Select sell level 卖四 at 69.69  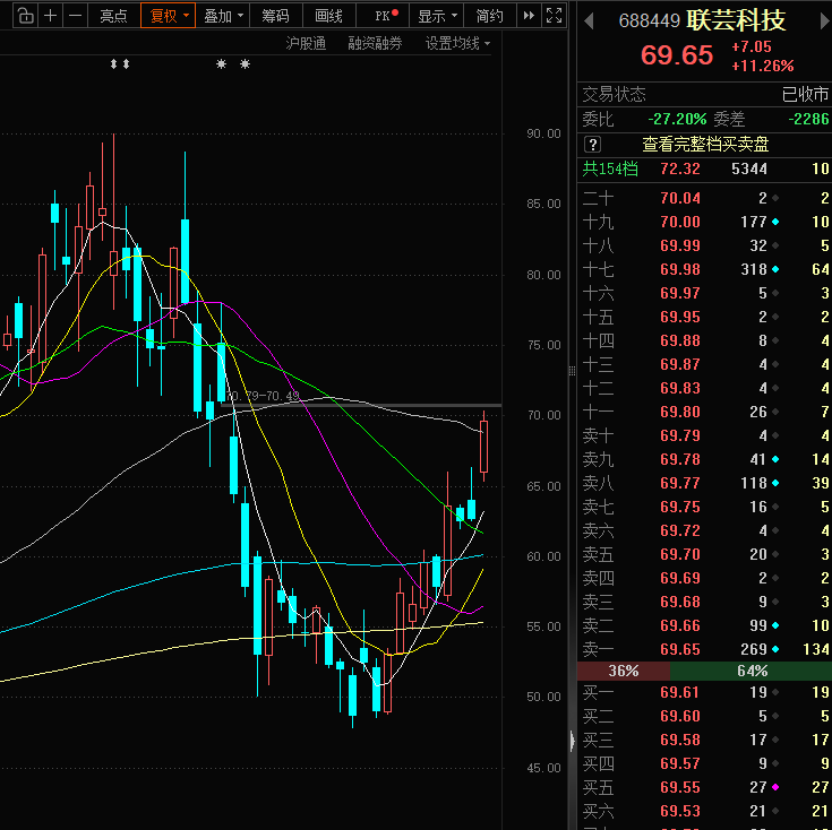[x=705, y=578]
